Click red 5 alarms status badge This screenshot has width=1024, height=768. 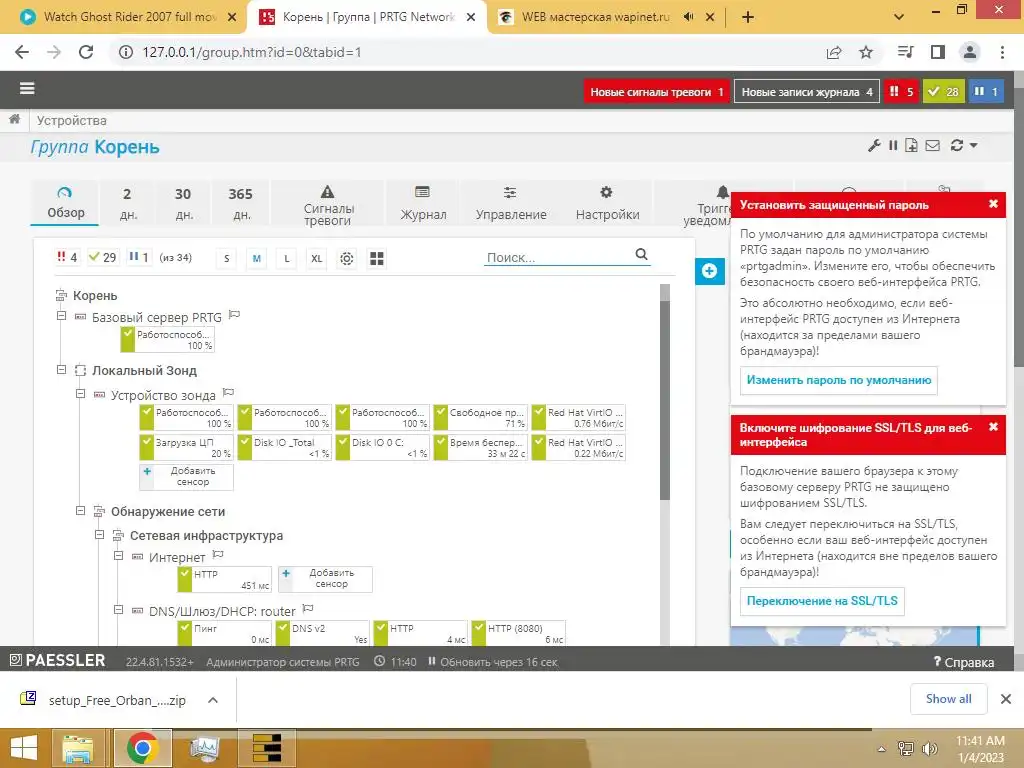901,91
